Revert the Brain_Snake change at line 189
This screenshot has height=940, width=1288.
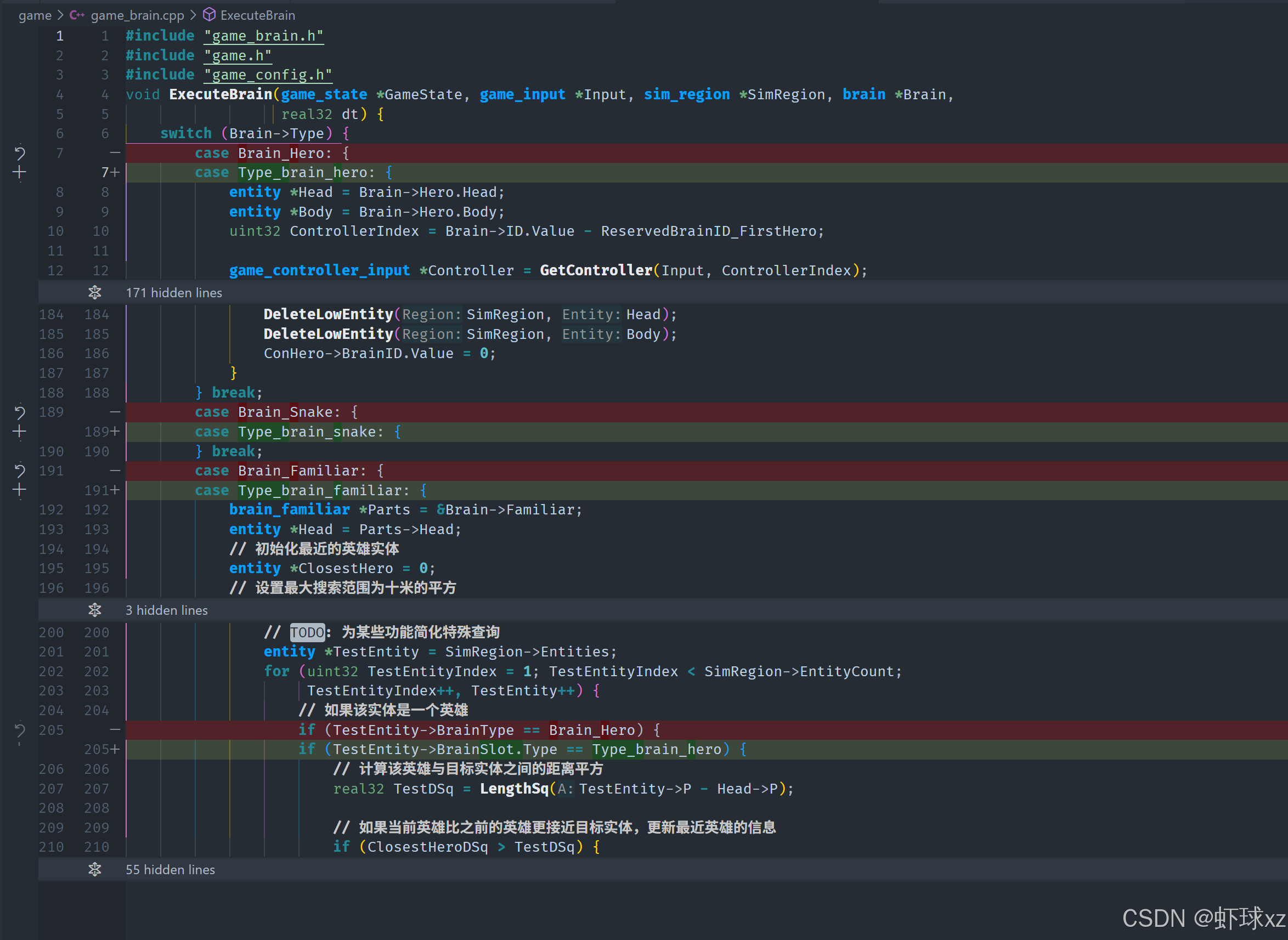click(19, 412)
